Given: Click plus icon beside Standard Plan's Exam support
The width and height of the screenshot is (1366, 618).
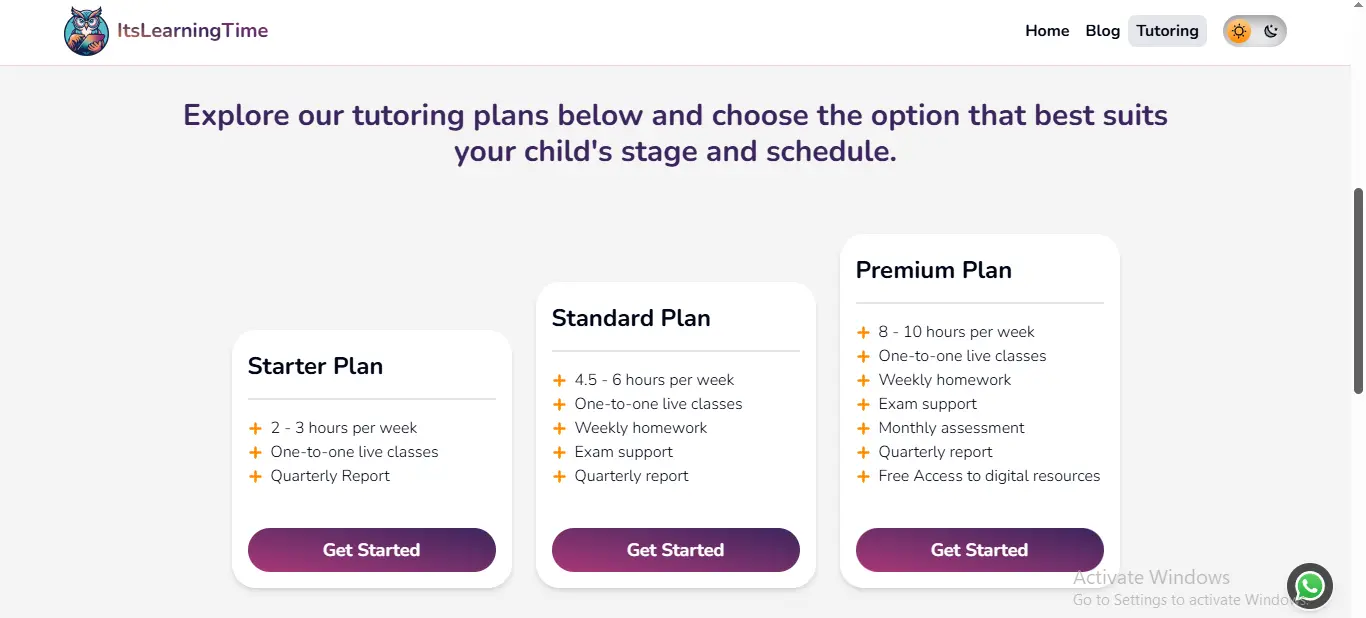Looking at the screenshot, I should 559,452.
